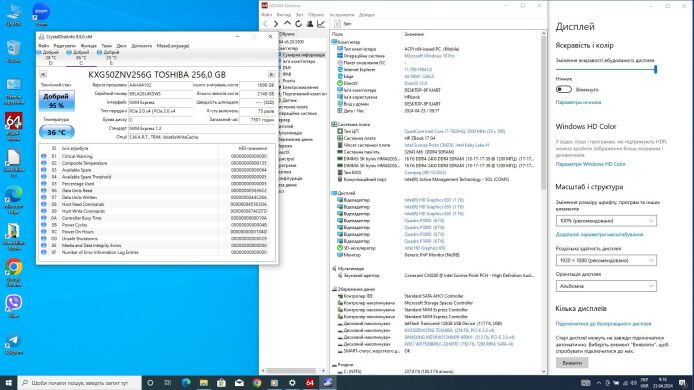Toggle the Нічне світло night light switch
This screenshot has height=390, width=694.
(563, 89)
